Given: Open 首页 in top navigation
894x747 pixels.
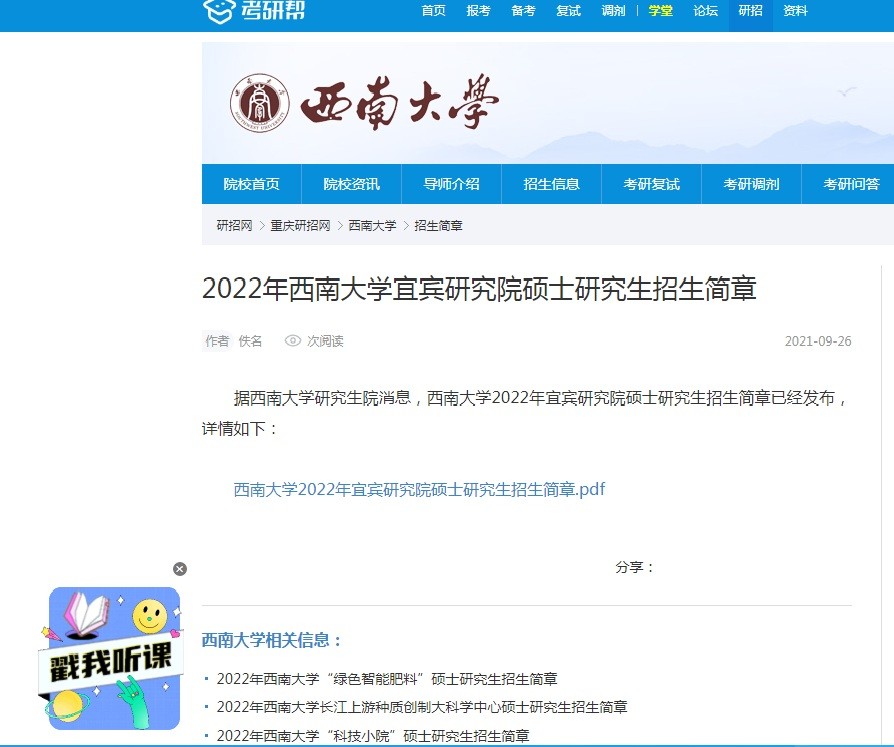Looking at the screenshot, I should (433, 11).
